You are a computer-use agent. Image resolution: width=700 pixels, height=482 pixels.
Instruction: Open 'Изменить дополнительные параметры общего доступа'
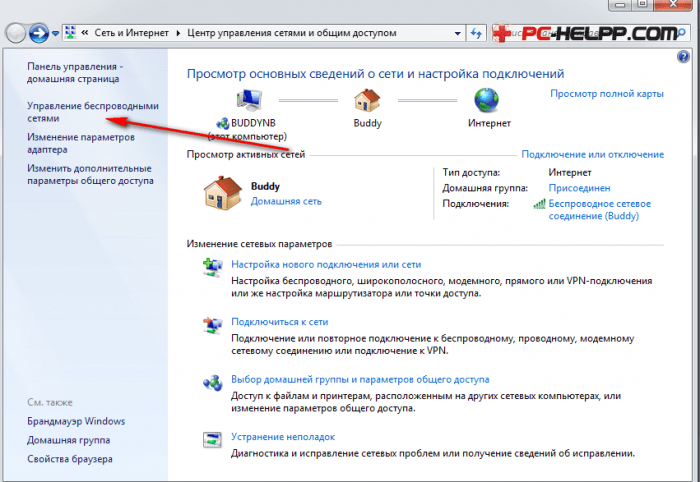(x=90, y=175)
